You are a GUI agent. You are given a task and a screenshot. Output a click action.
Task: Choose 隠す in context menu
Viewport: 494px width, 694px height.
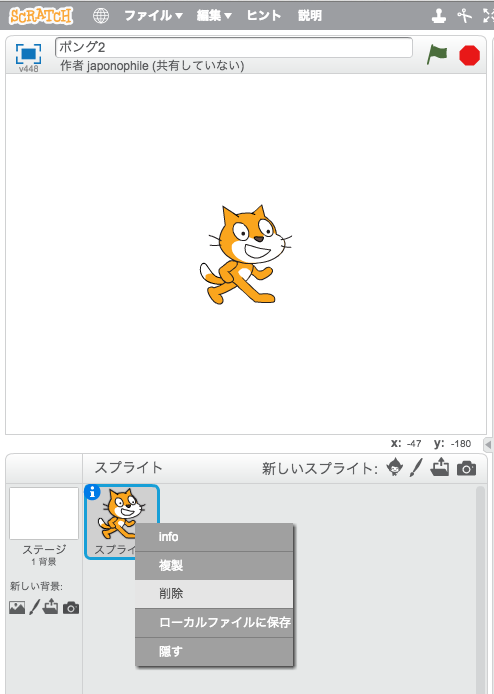214,652
